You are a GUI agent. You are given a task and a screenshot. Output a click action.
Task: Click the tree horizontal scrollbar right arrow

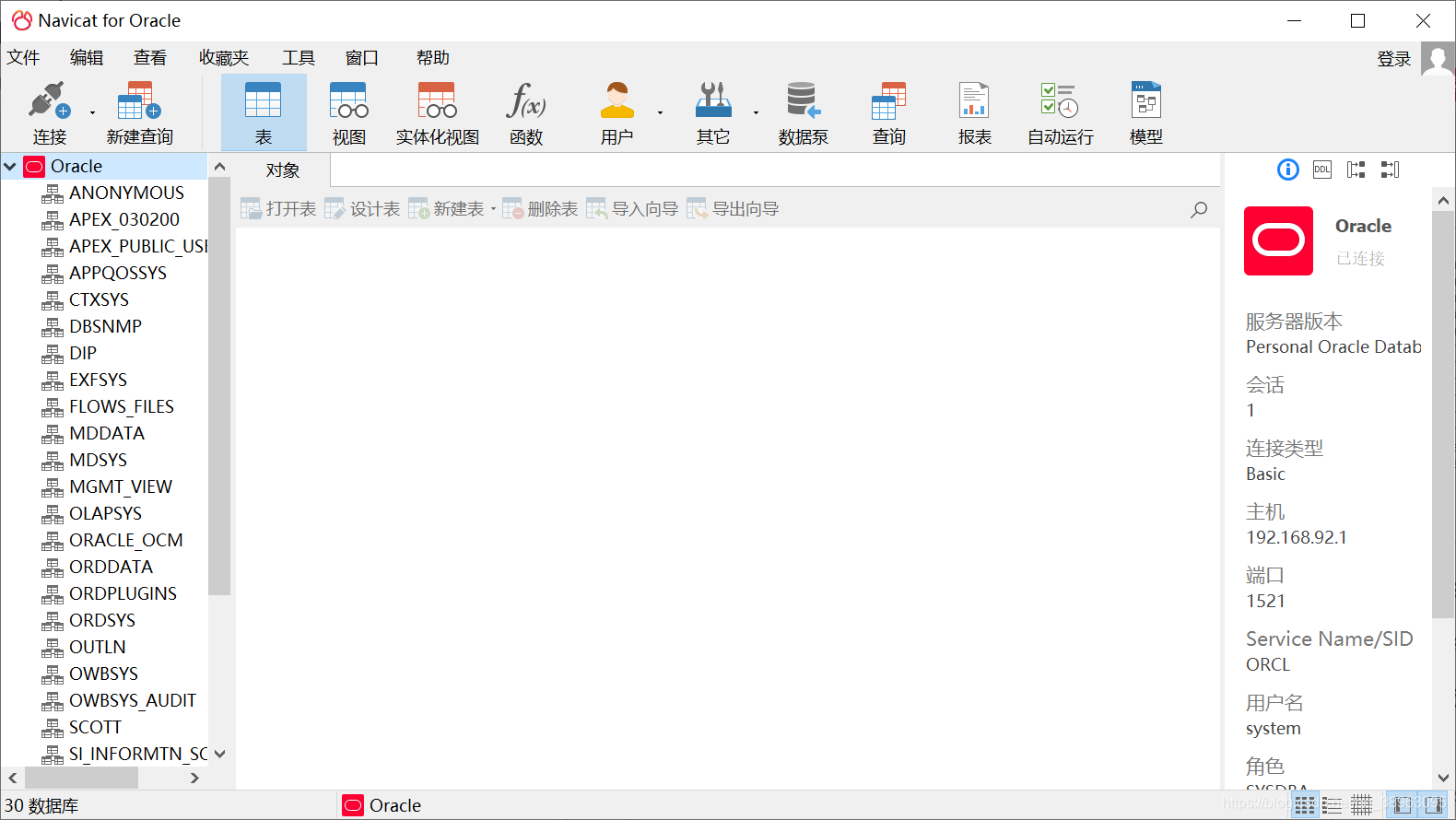(194, 779)
